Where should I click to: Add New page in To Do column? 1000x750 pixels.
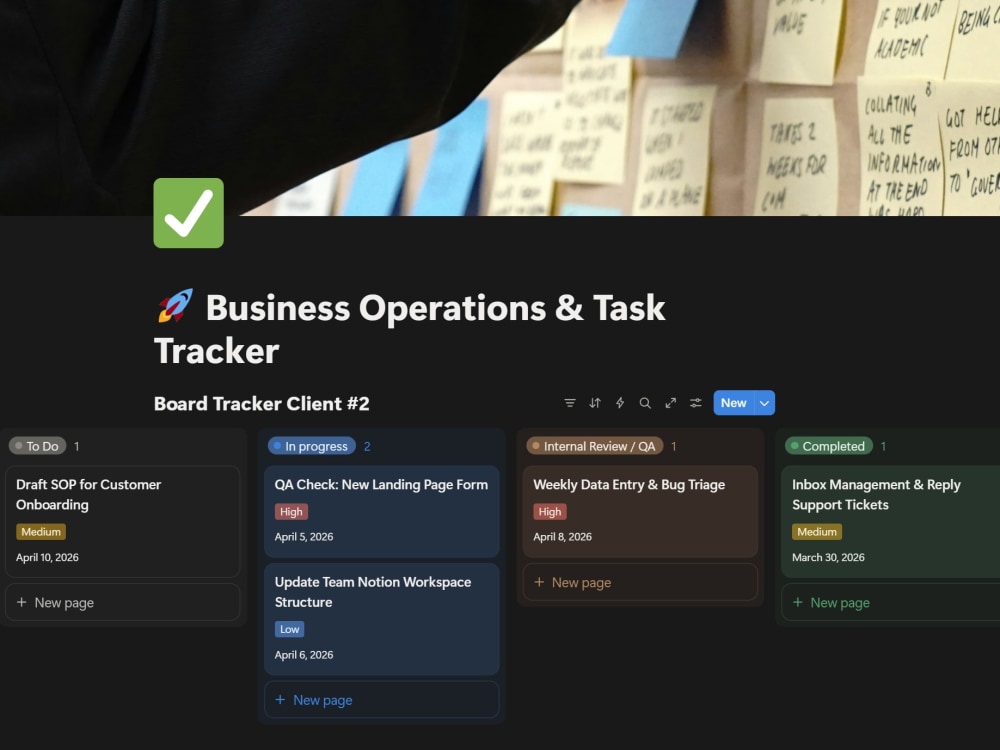[x=123, y=603]
